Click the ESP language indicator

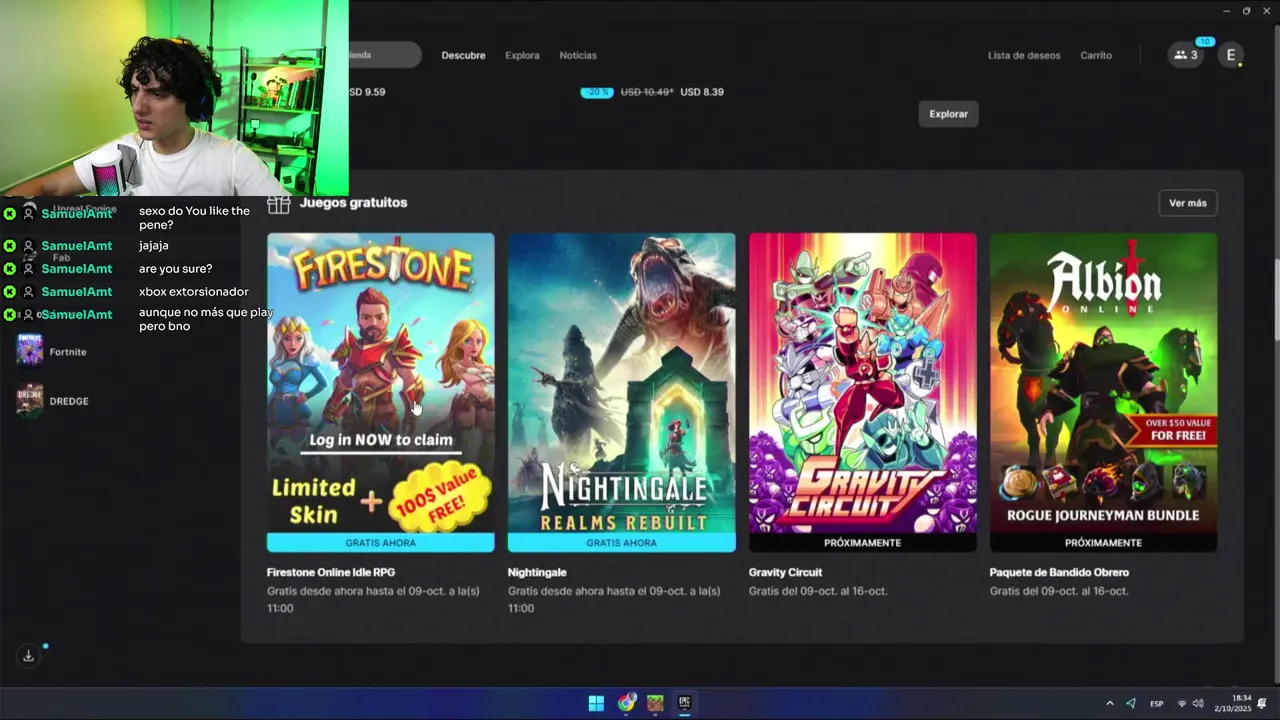(1156, 703)
